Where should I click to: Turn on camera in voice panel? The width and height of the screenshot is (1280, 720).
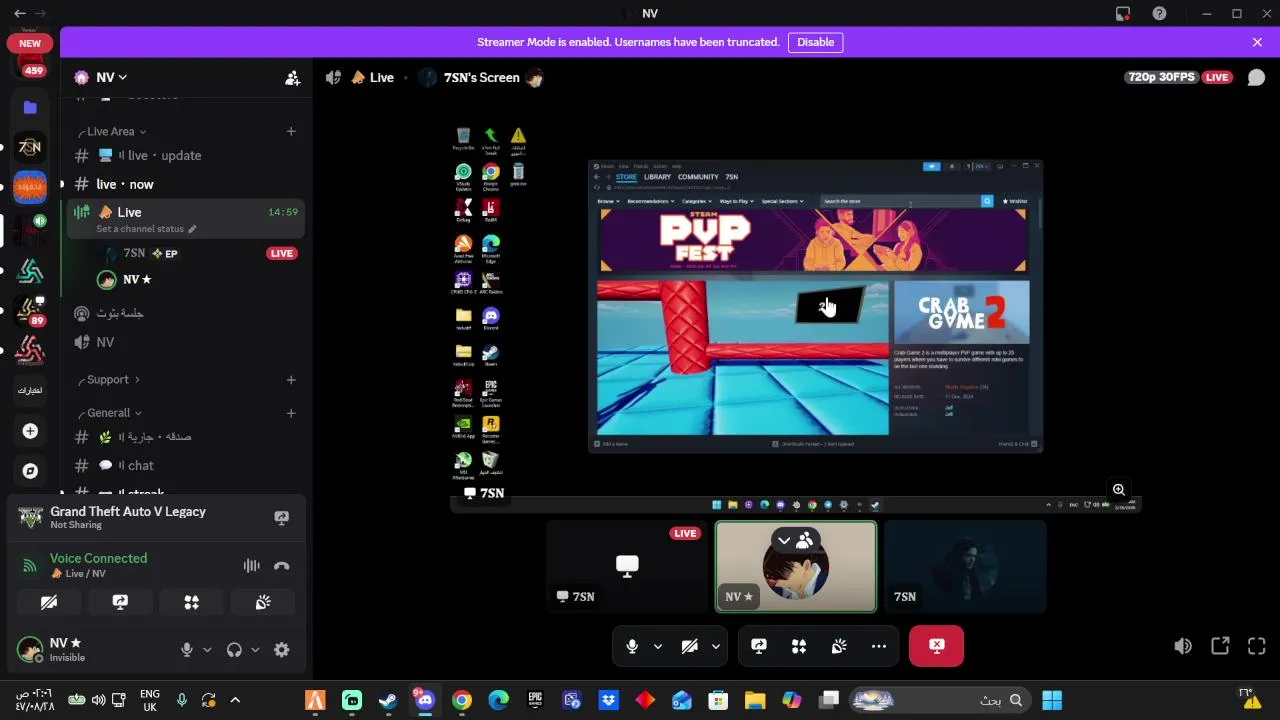(48, 602)
